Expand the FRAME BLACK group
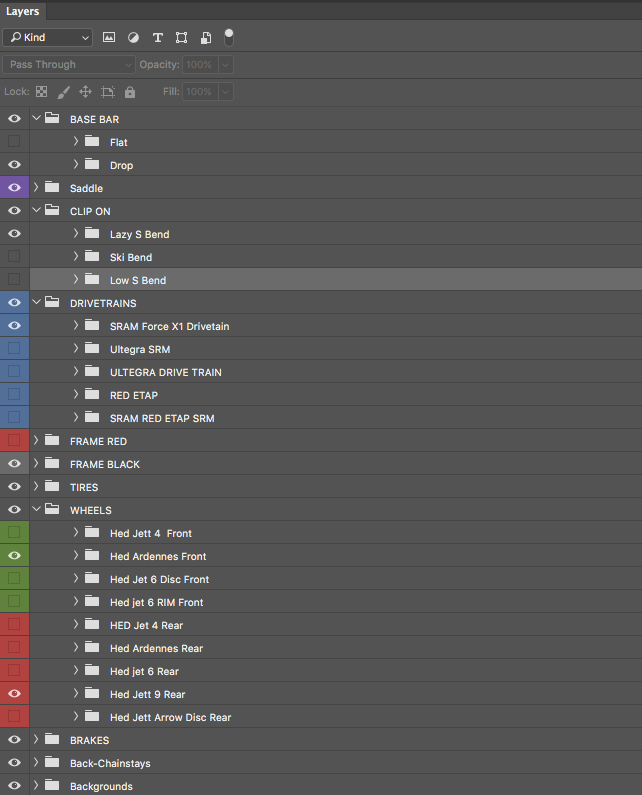 (36, 463)
